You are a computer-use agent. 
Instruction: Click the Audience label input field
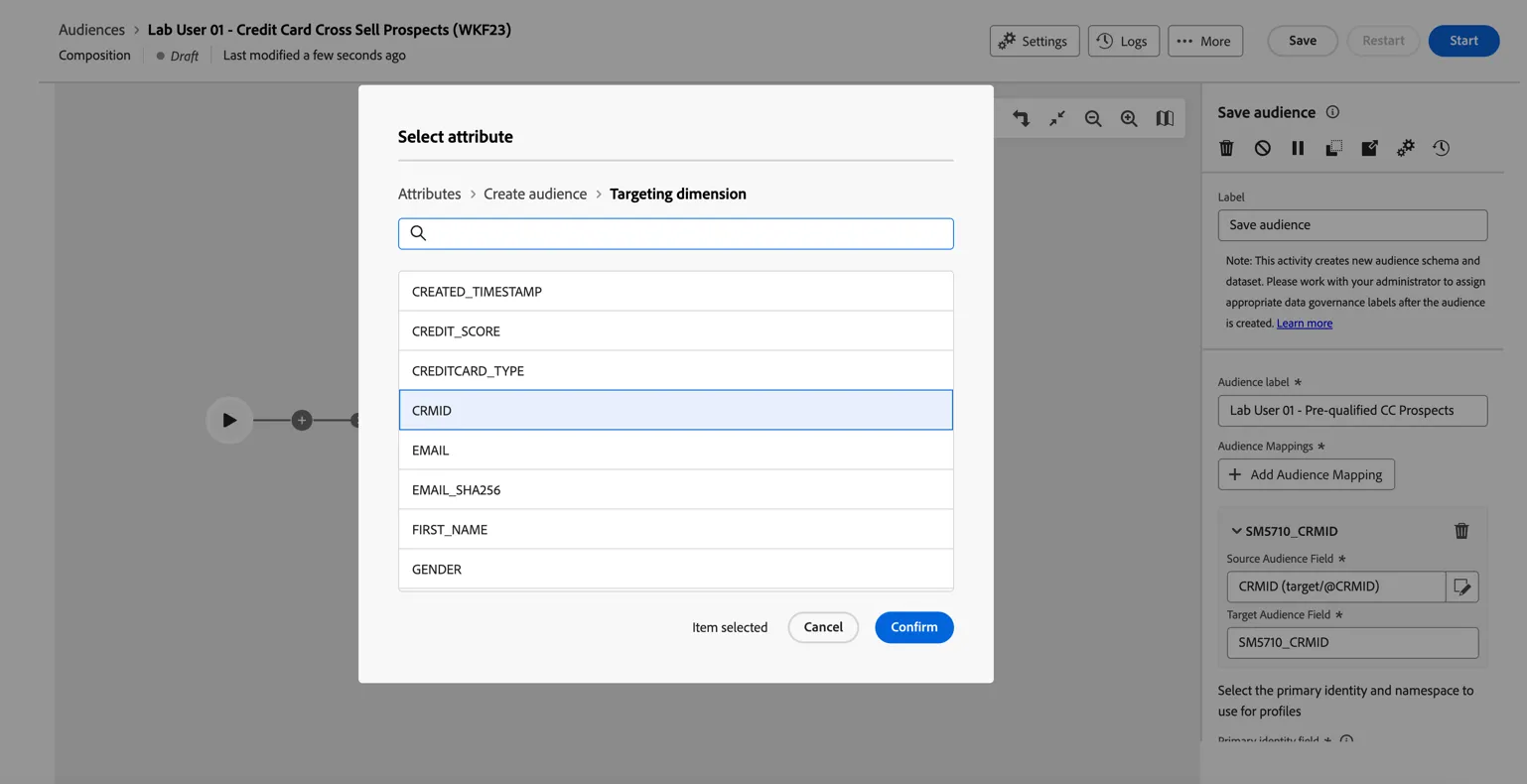click(x=1352, y=411)
